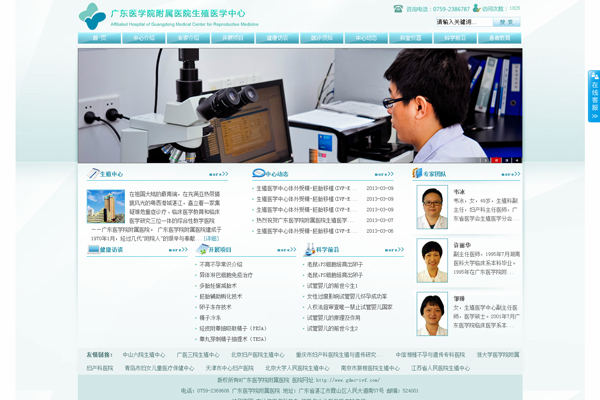
Task: Click the hospital building thumbnail image
Action: click(106, 206)
